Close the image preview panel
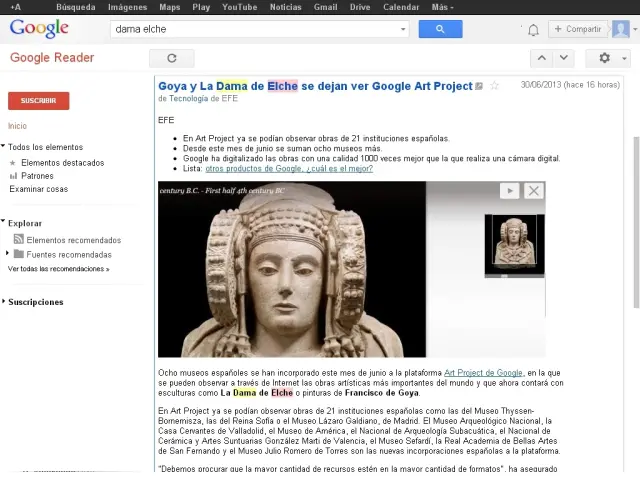Screen dimensions: 640x480 (x=534, y=191)
